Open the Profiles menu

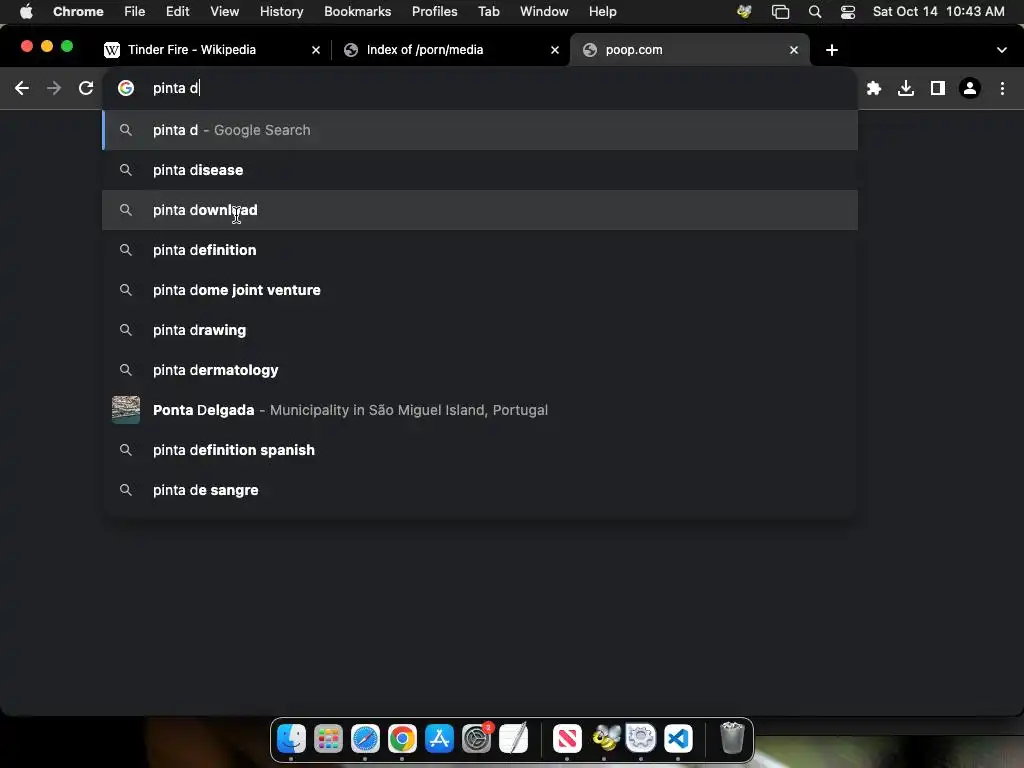tap(434, 12)
